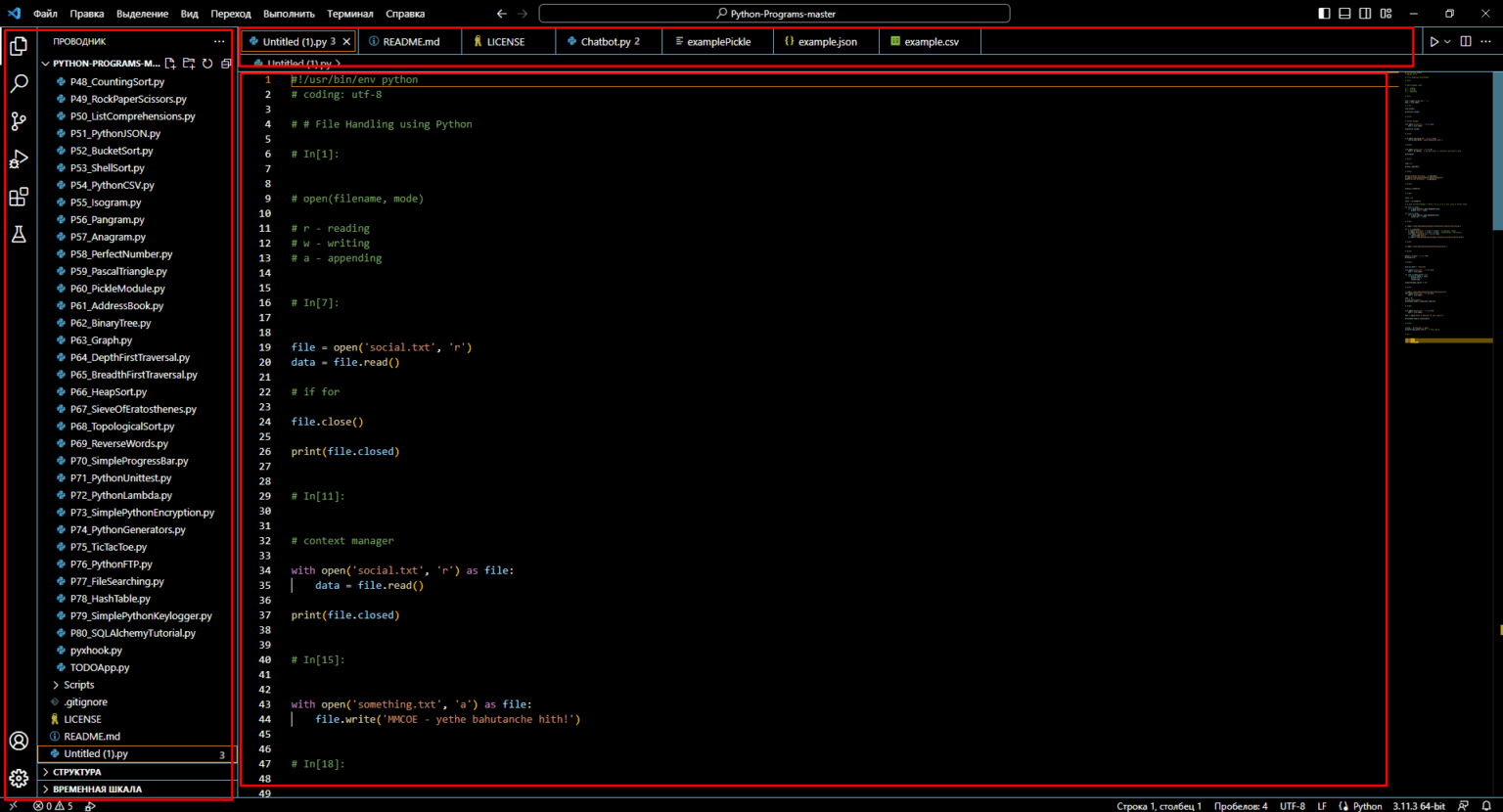Open the run options dropdown arrow

pos(1447,42)
